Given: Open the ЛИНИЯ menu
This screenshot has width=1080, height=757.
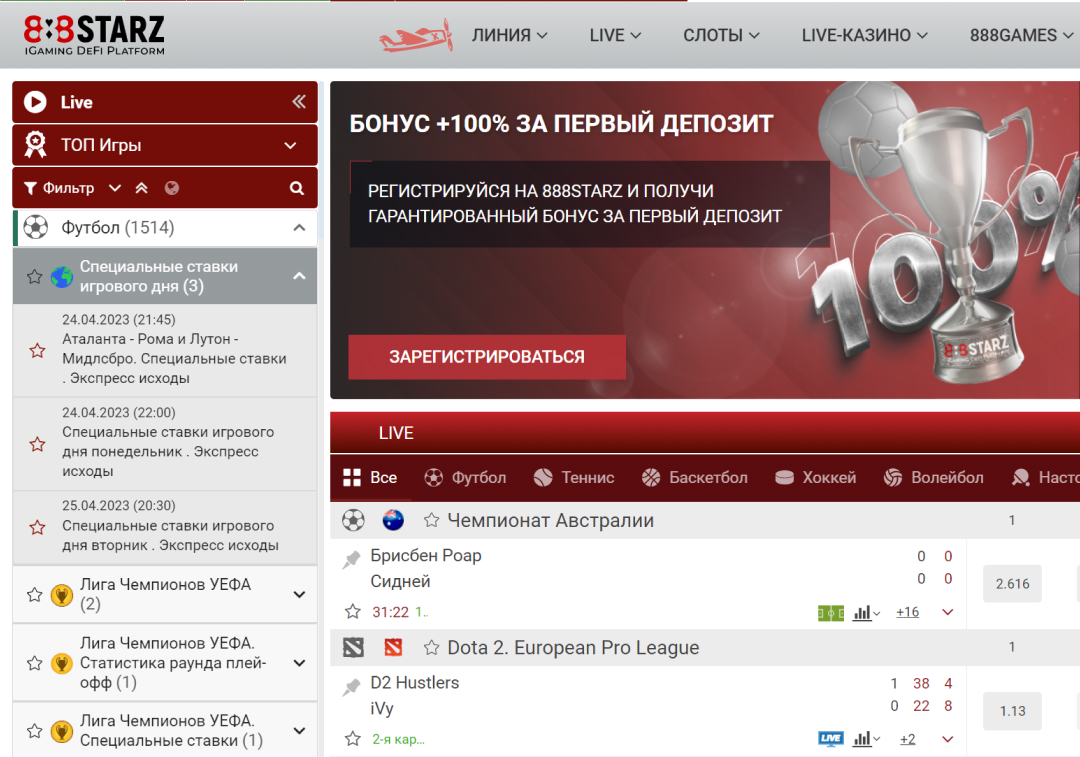Looking at the screenshot, I should (x=509, y=35).
